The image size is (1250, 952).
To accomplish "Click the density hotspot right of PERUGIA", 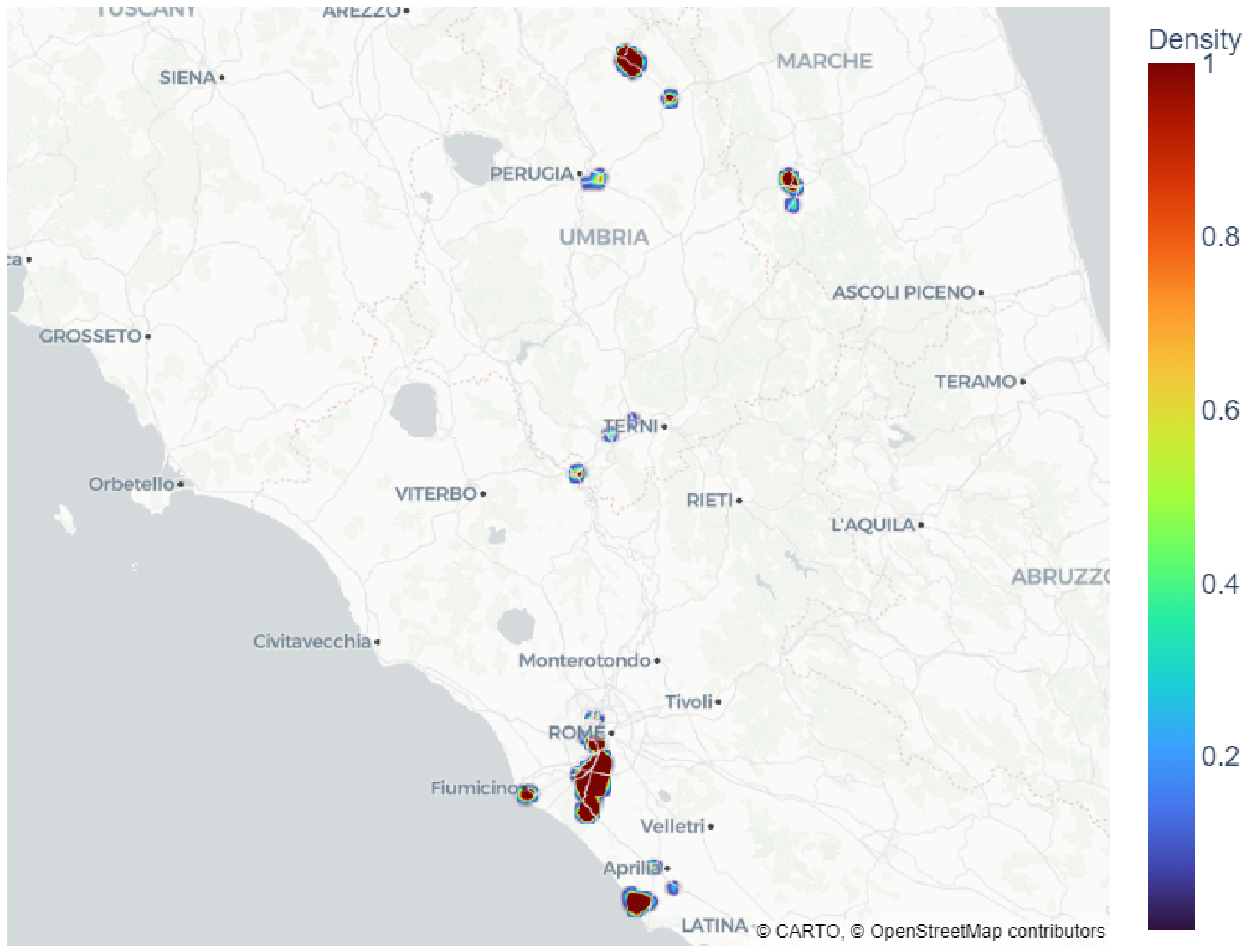I will (x=594, y=178).
